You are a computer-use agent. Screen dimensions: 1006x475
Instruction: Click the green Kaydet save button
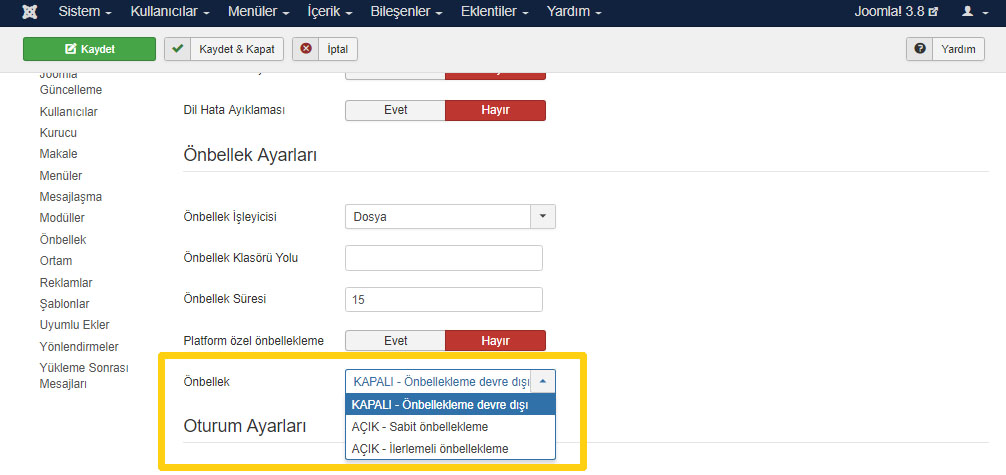(x=89, y=49)
